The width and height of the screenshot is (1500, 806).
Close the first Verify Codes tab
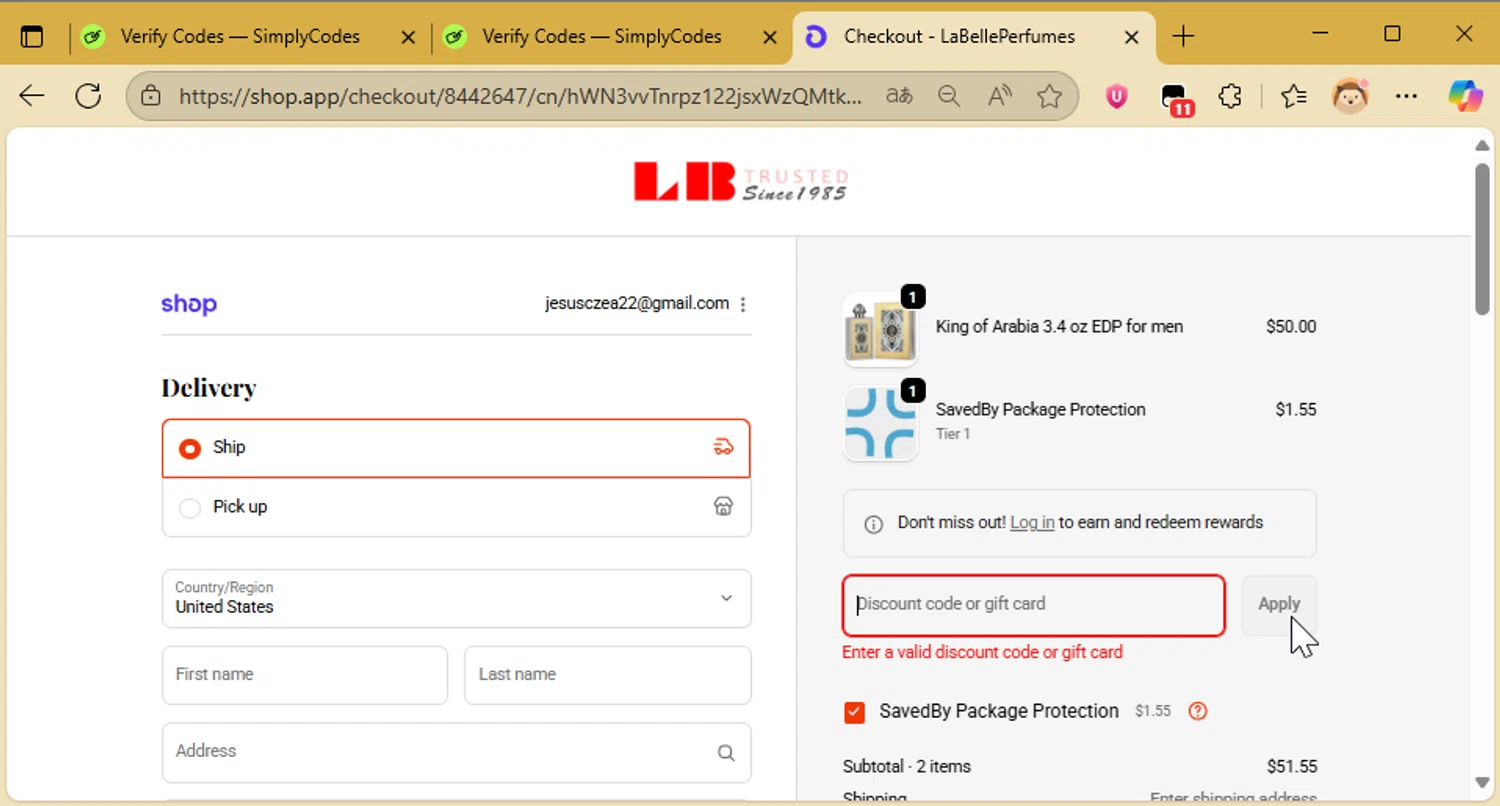click(x=408, y=37)
